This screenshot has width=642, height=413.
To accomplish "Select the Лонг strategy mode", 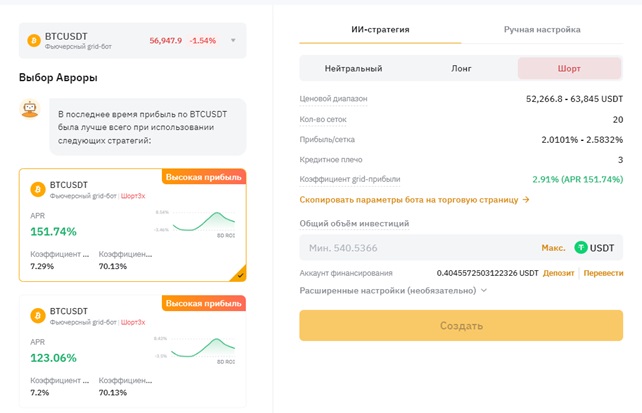I will click(x=462, y=69).
